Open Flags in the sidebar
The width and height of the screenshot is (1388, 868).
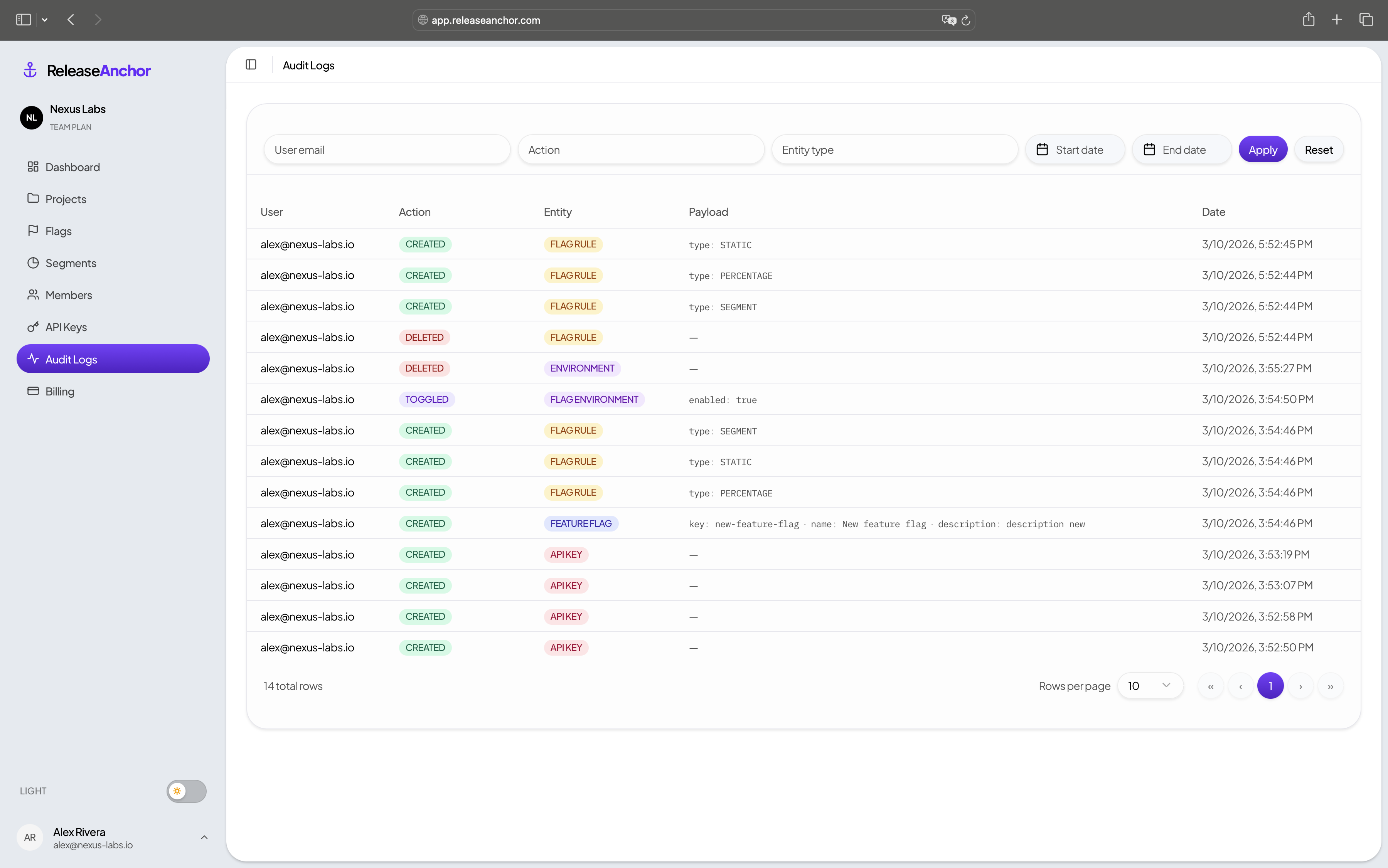[x=59, y=231]
